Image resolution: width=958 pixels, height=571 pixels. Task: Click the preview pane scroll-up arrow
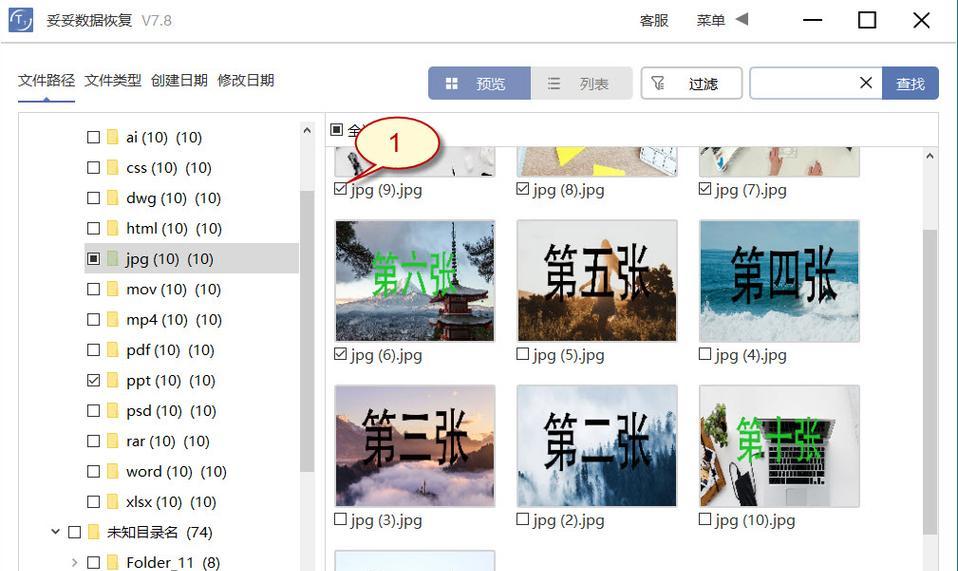(929, 156)
